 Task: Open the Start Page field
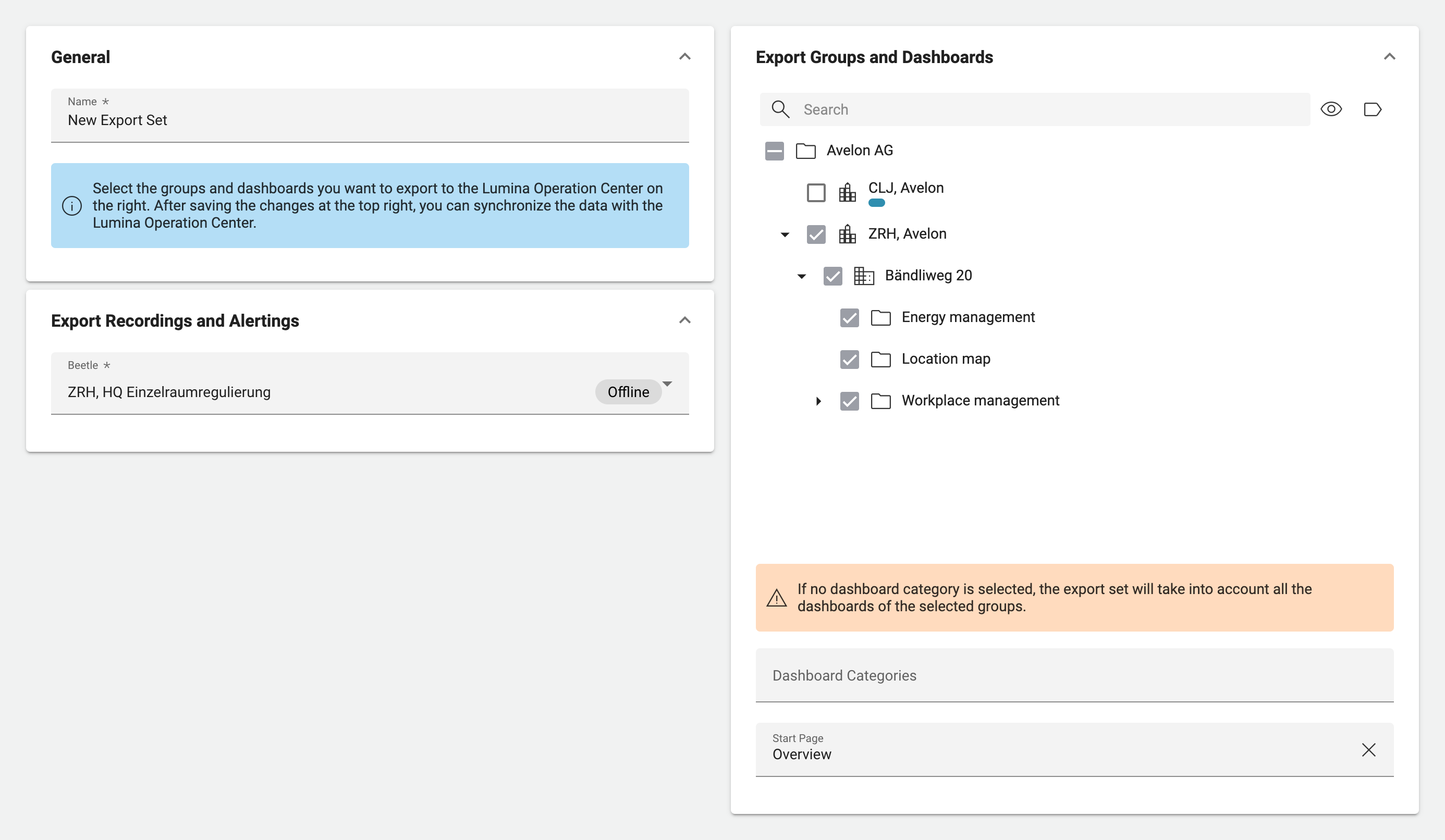tap(1074, 749)
